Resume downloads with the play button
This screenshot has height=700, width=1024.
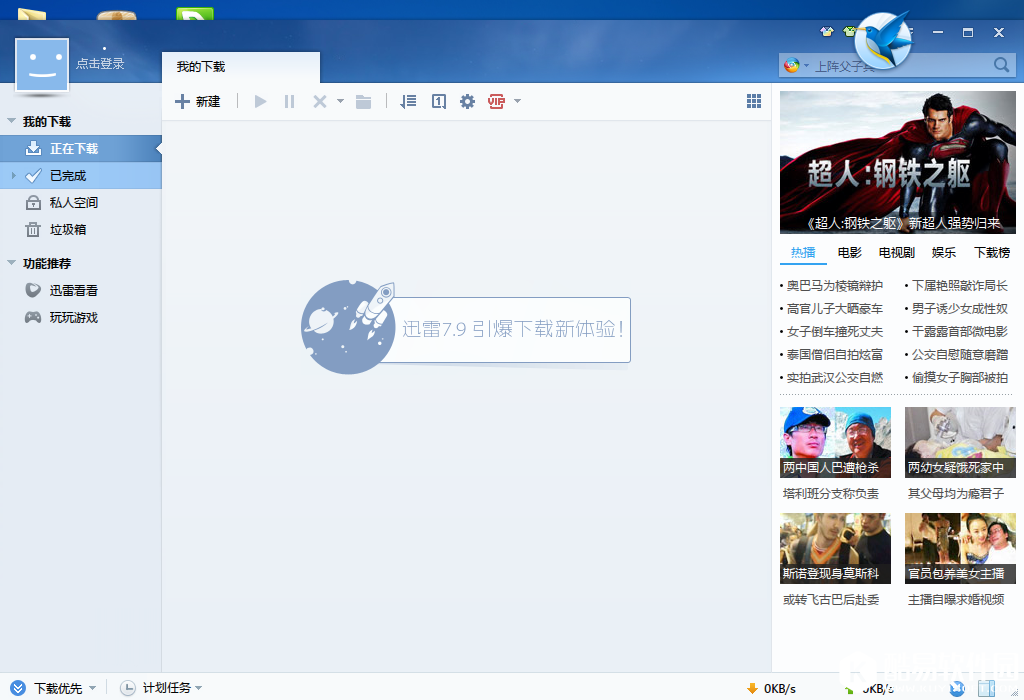(x=259, y=100)
